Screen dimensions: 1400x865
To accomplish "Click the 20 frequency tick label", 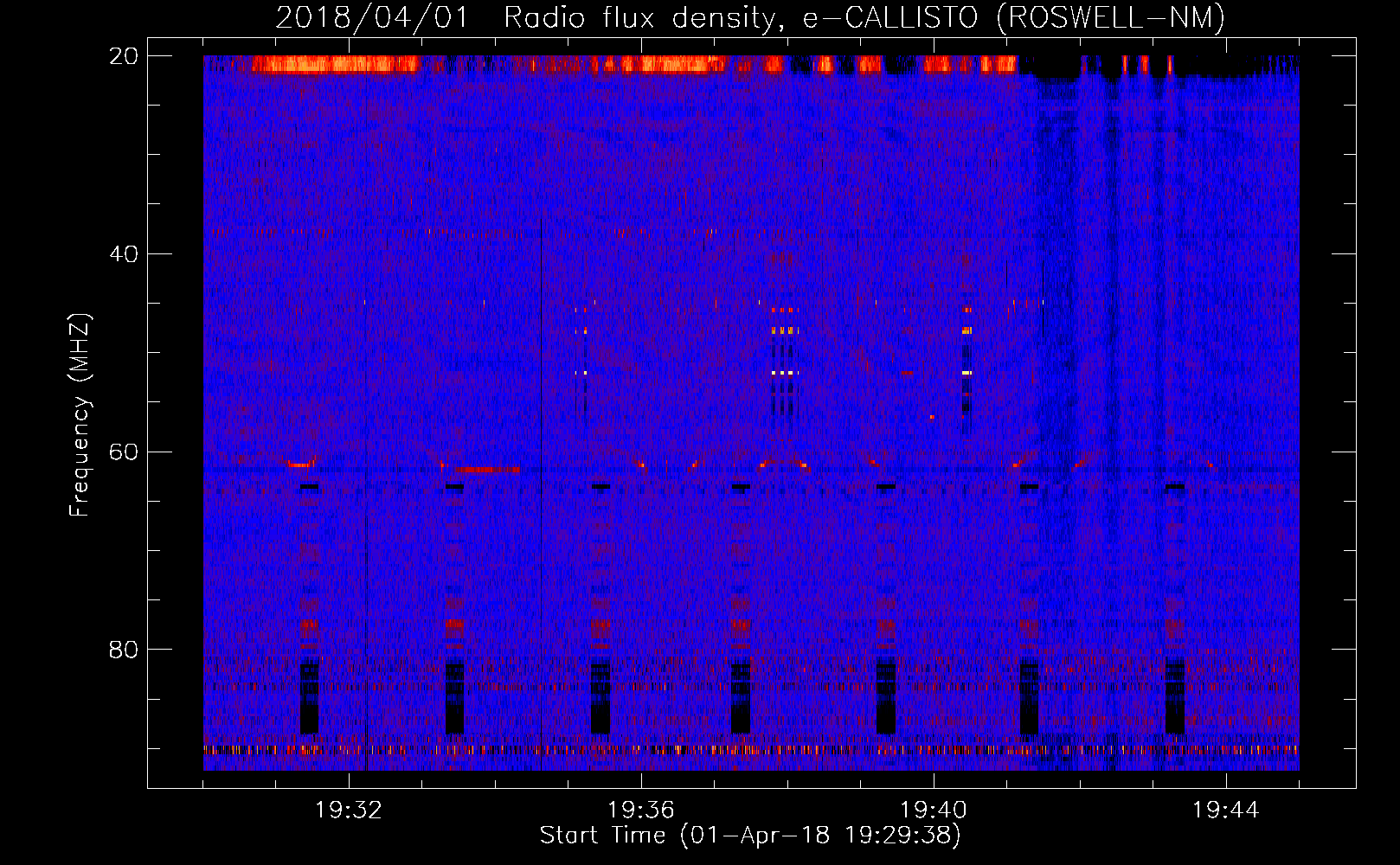I will tap(124, 56).
